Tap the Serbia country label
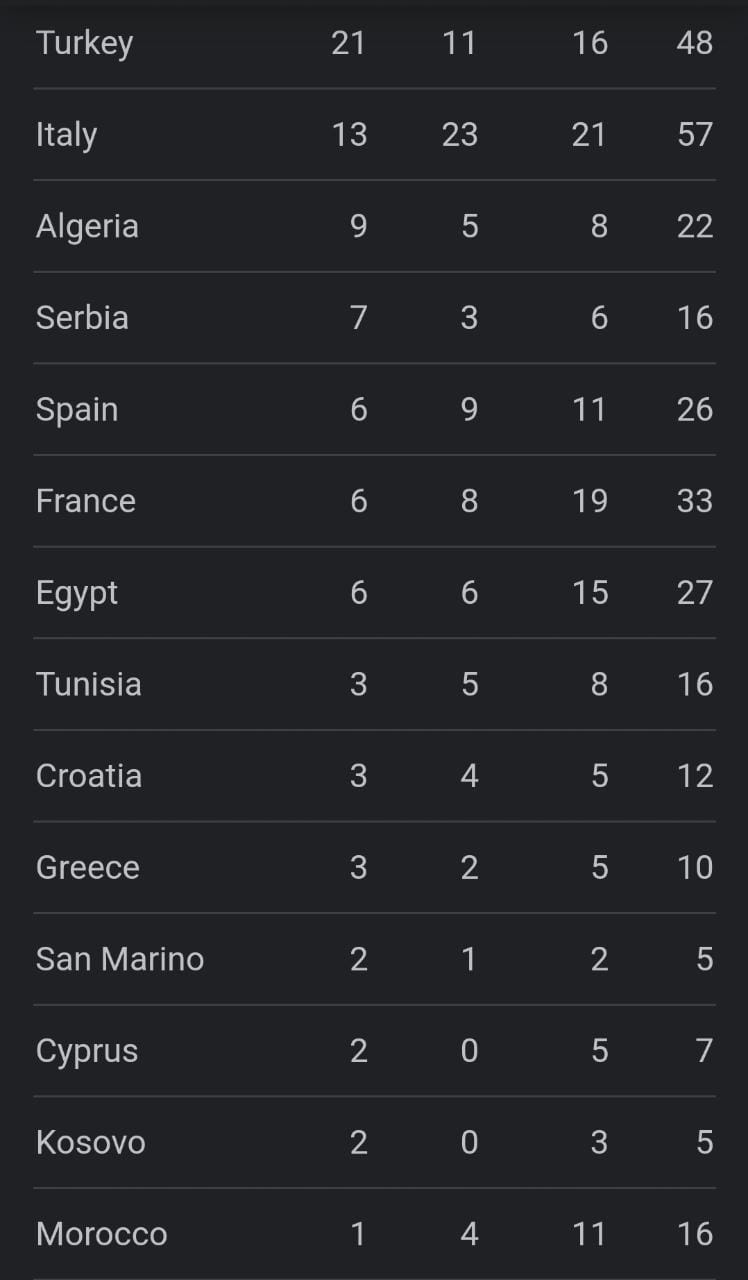The width and height of the screenshot is (748, 1280). (x=82, y=318)
